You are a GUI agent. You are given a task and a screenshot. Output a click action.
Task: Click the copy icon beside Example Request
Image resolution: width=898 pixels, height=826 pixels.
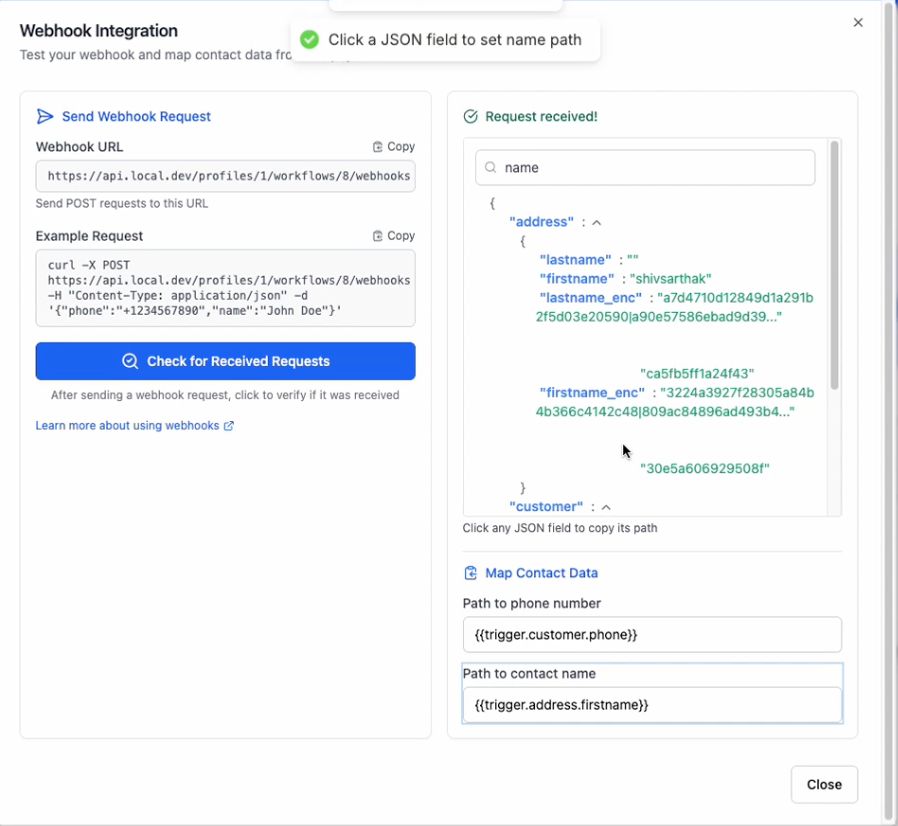[x=377, y=236]
